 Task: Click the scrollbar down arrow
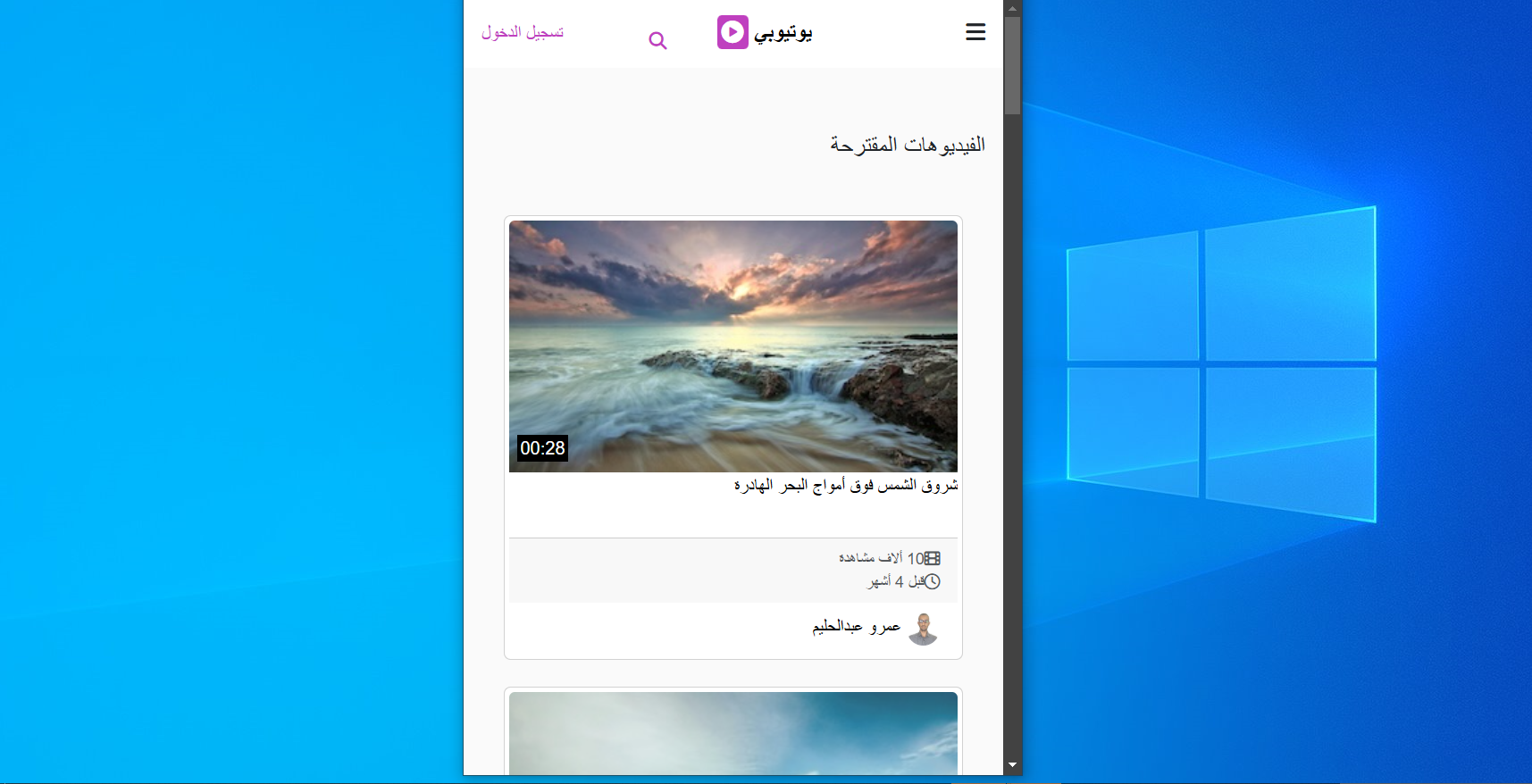click(1012, 765)
